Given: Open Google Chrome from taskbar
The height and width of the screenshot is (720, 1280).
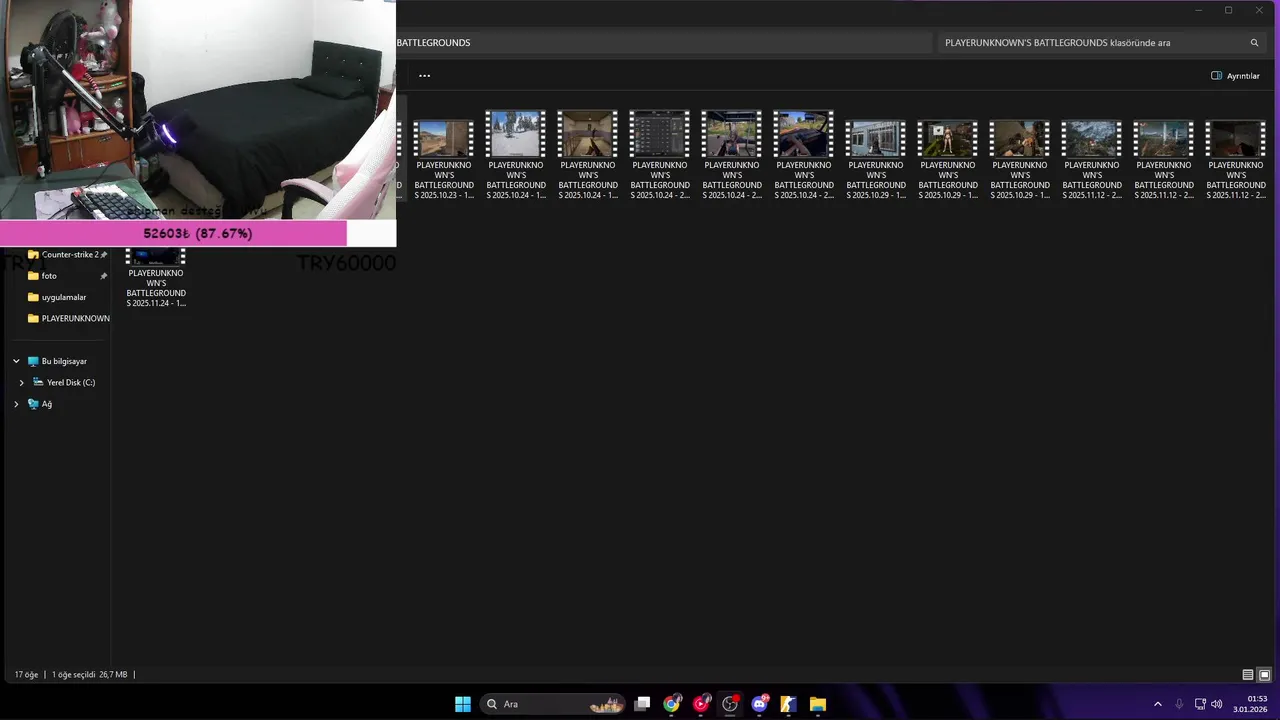Looking at the screenshot, I should click(672, 704).
